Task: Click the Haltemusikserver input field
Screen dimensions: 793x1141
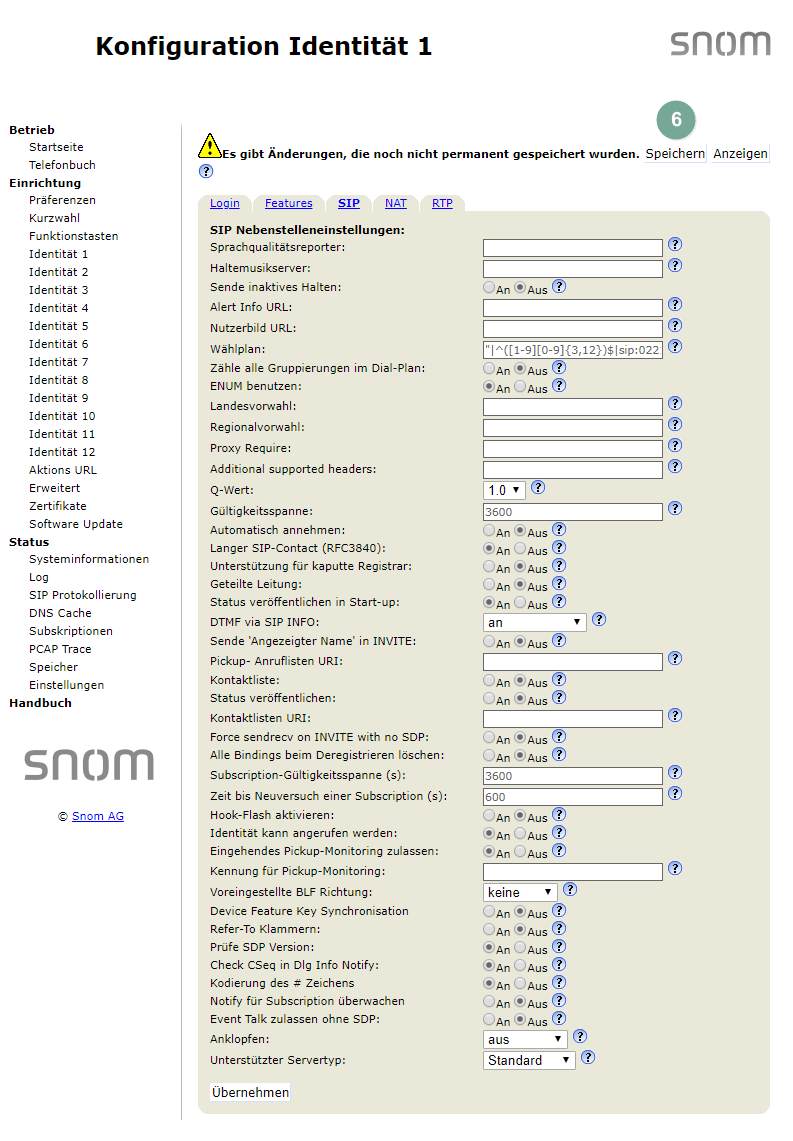Action: tap(572, 268)
